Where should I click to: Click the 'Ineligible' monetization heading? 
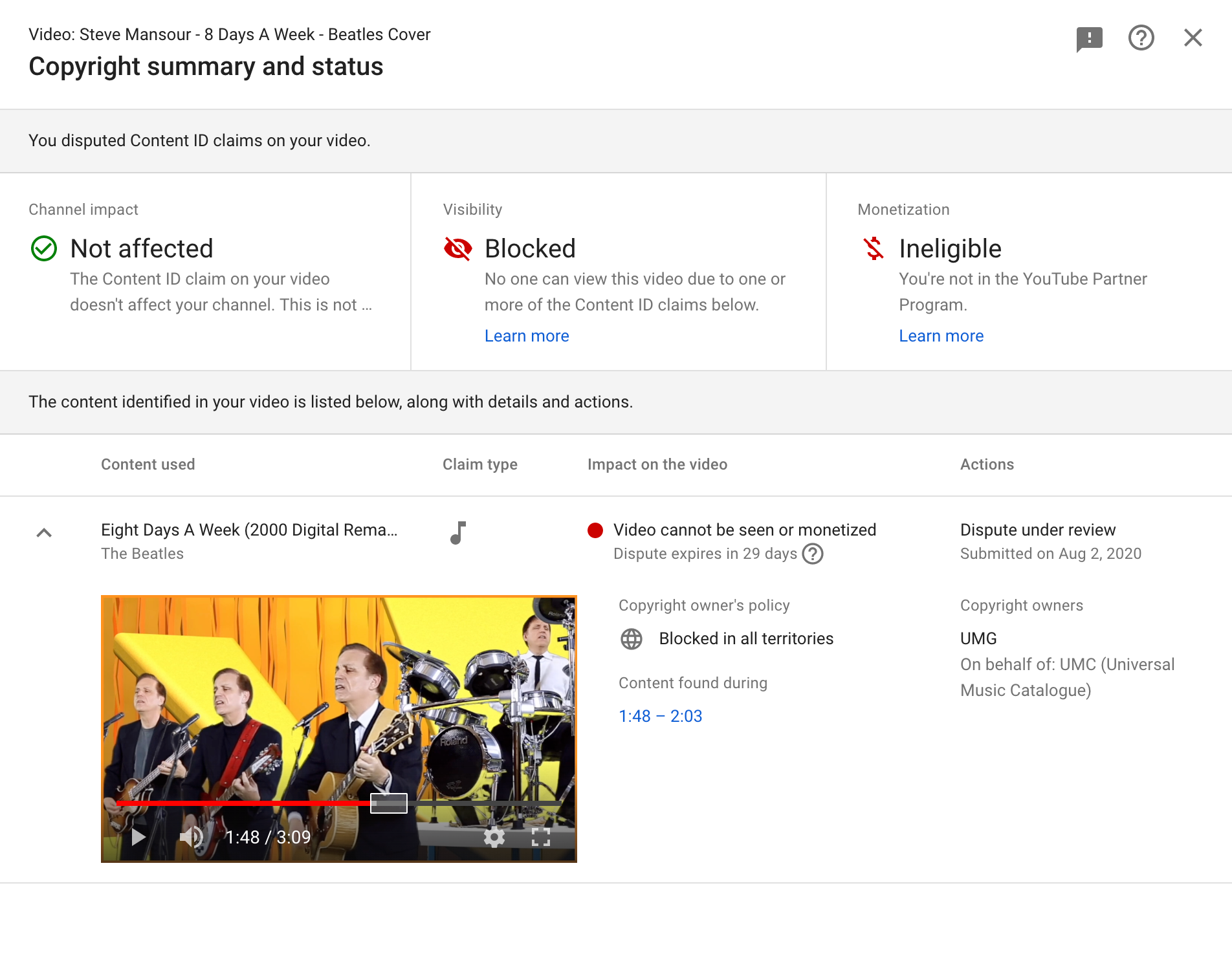pos(950,248)
